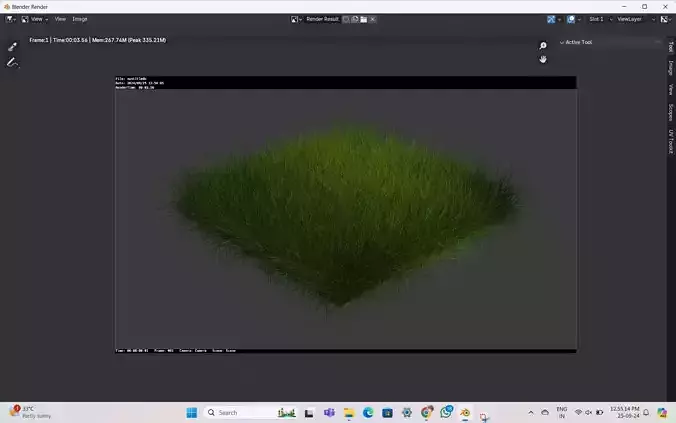
Task: Click the OneDrive cloud tray icon
Action: [545, 413]
